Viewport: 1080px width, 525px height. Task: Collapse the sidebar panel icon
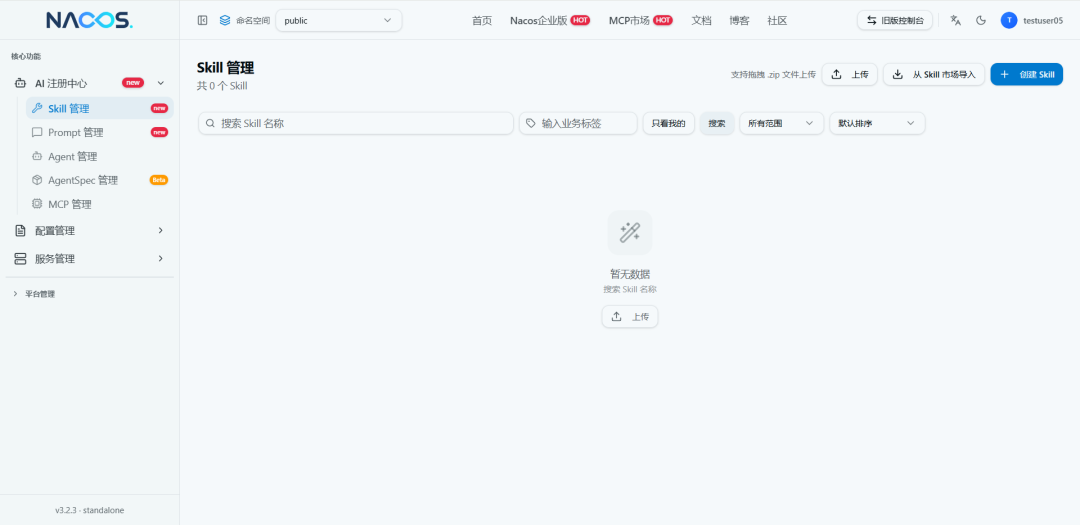[x=202, y=21]
